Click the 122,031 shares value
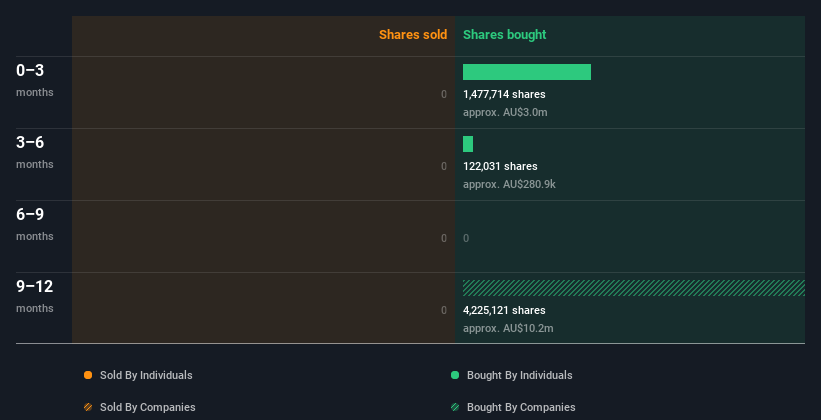The height and width of the screenshot is (420, 821). [x=500, y=166]
